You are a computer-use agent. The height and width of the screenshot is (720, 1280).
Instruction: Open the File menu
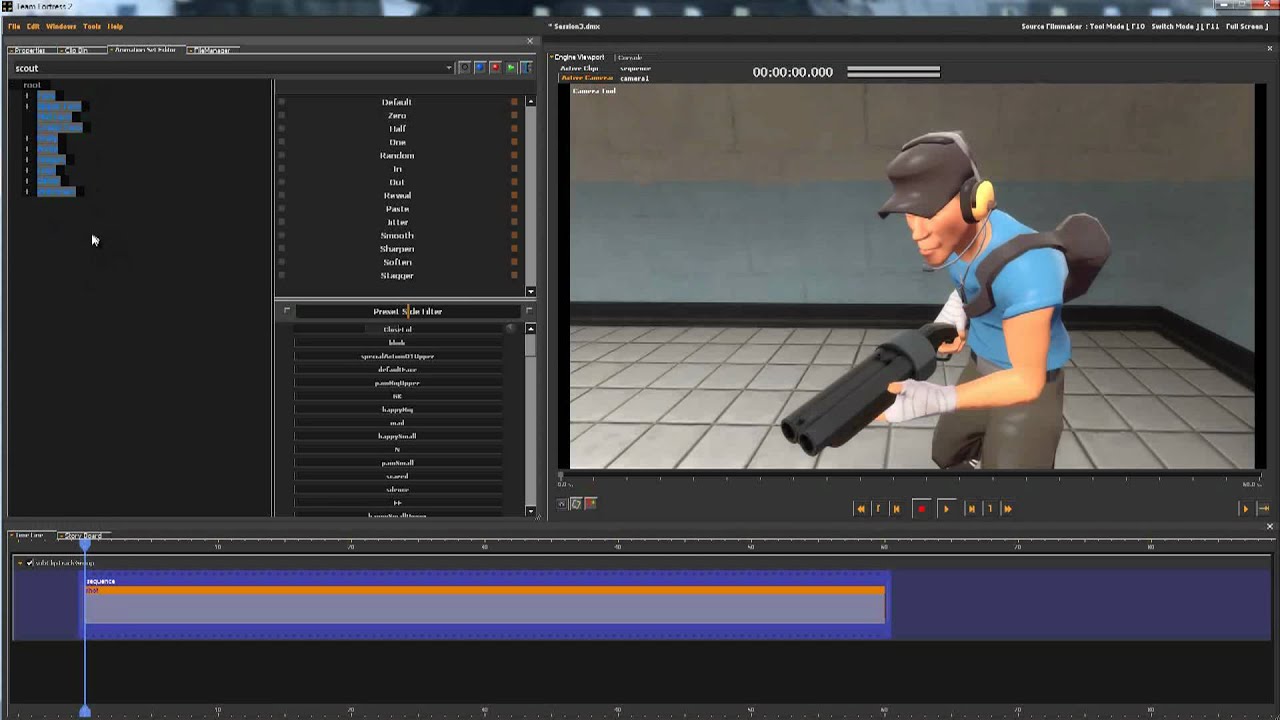[14, 26]
